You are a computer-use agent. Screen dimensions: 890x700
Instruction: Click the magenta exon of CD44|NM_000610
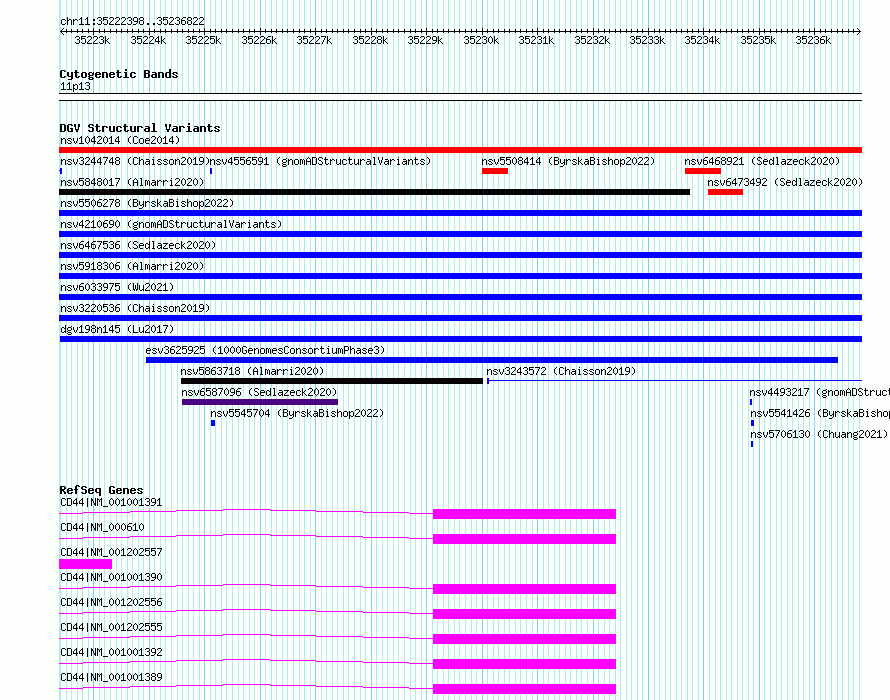pos(524,539)
